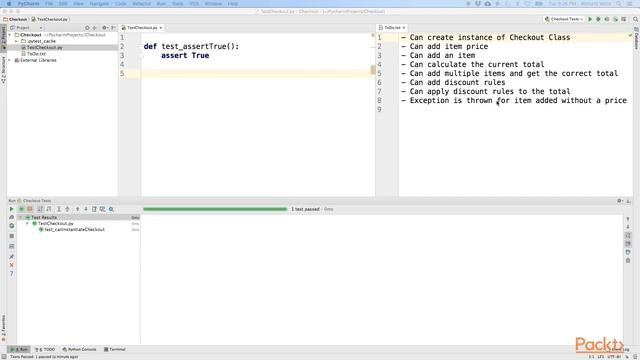Open macOS Spotlight search in menu bar

620,4
